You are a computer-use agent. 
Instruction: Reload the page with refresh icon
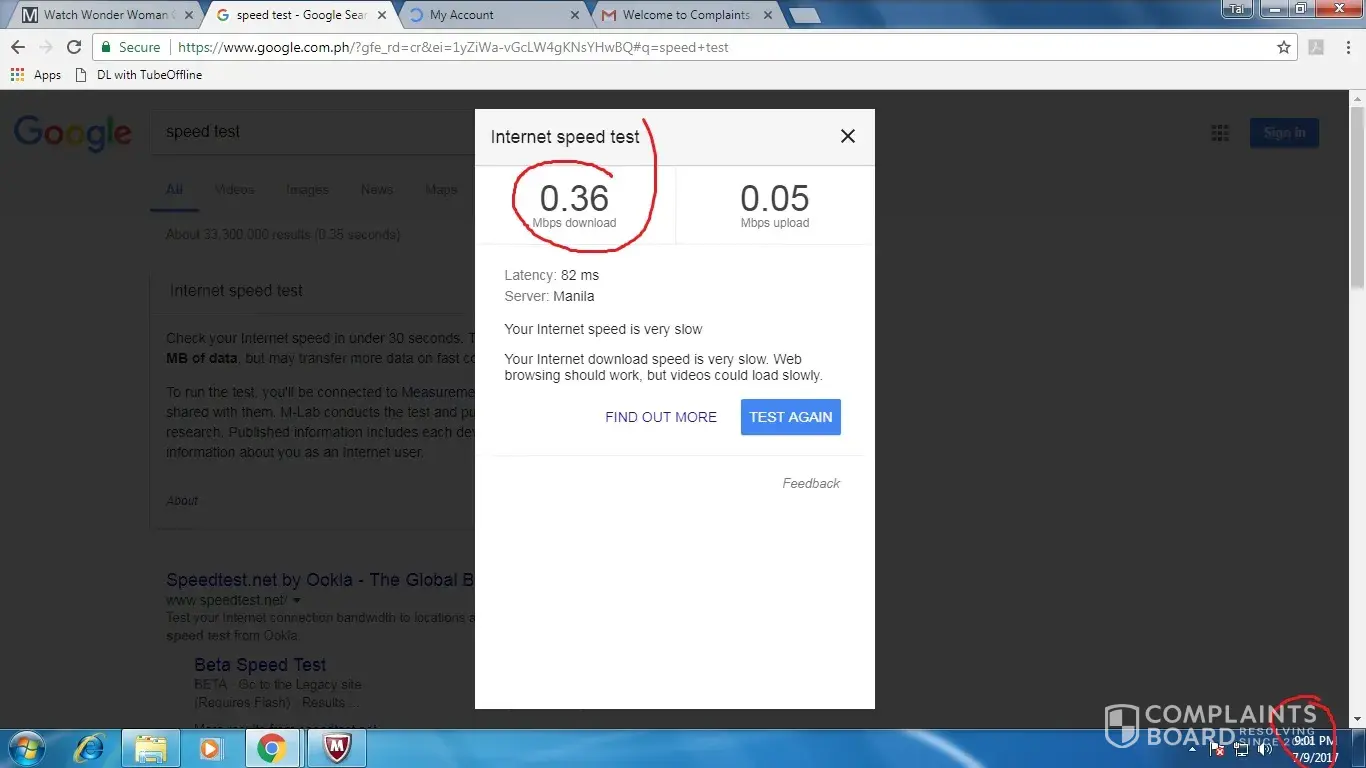(73, 47)
